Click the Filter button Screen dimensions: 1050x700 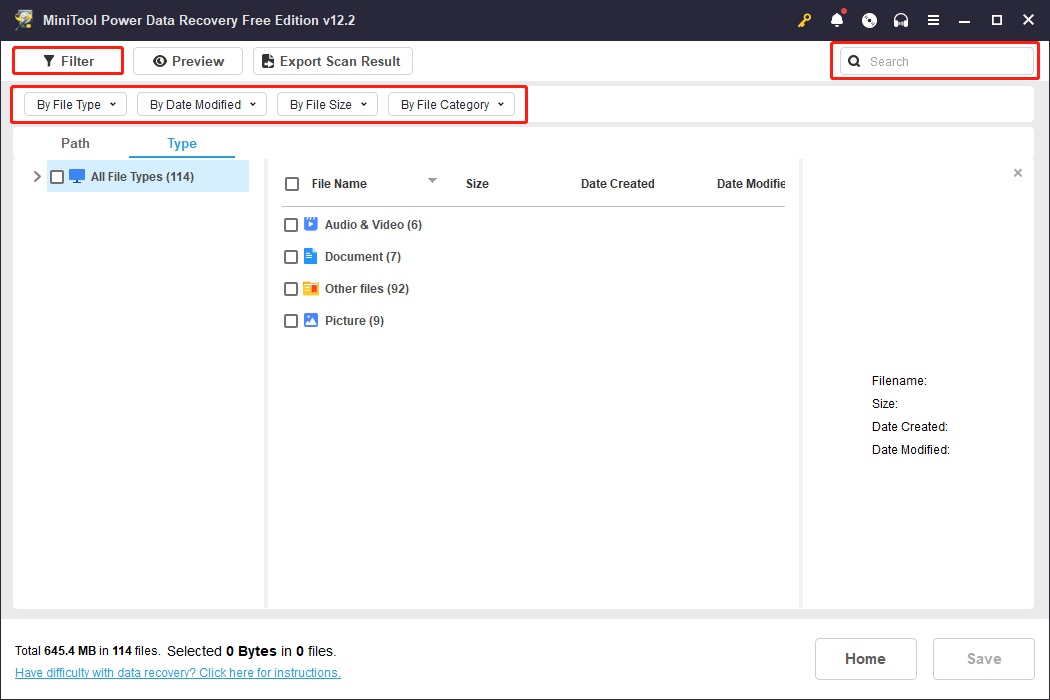(68, 61)
